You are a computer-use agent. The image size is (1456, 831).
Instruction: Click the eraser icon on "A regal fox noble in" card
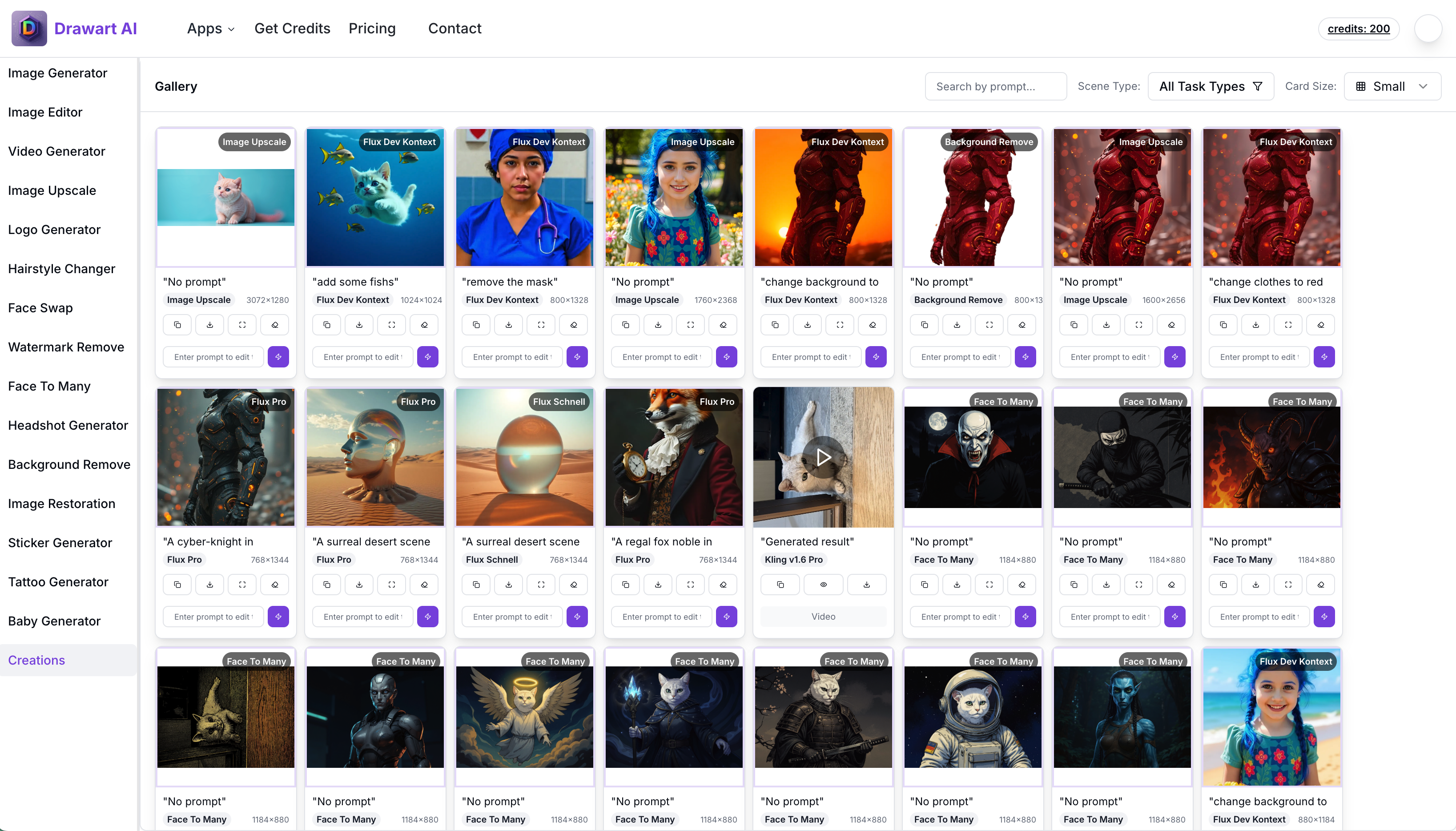724,585
